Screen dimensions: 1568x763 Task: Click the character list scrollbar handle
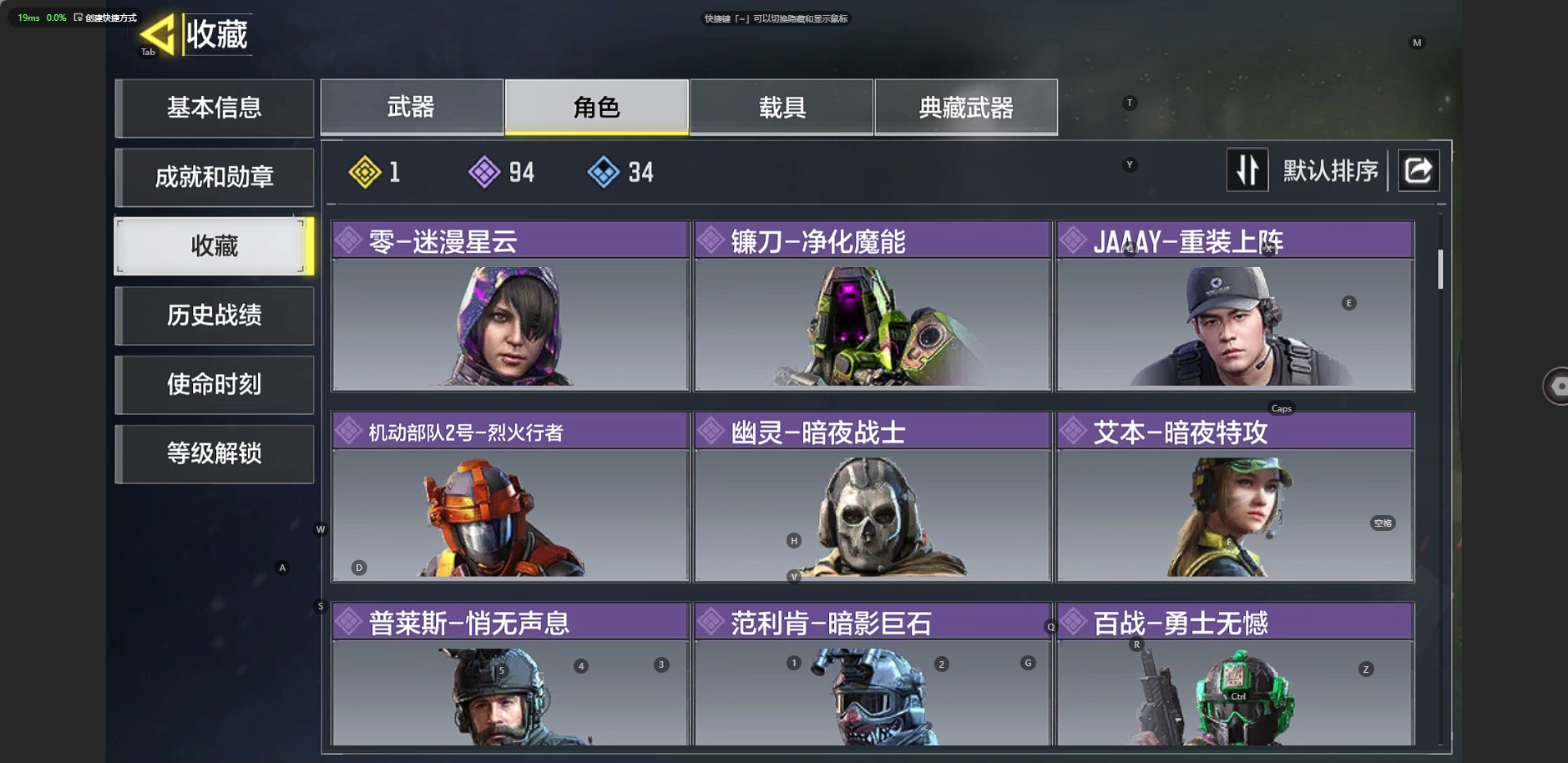pyautogui.click(x=1440, y=269)
